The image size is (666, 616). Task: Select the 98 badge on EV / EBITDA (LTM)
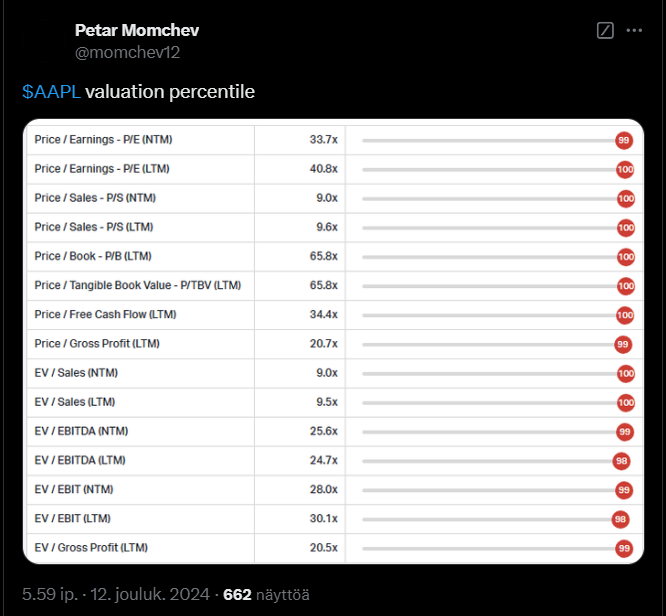[x=621, y=461]
